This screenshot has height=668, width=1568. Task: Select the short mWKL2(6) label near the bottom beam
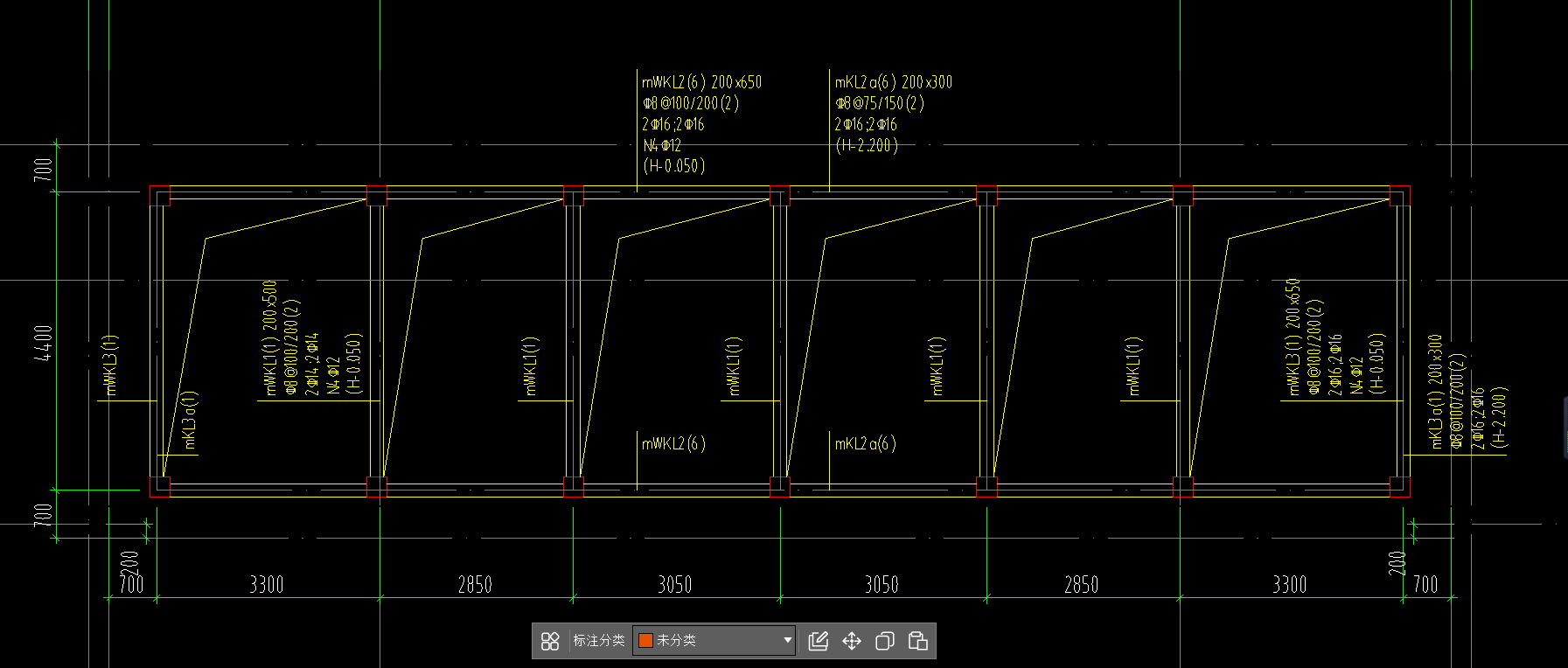tap(673, 444)
